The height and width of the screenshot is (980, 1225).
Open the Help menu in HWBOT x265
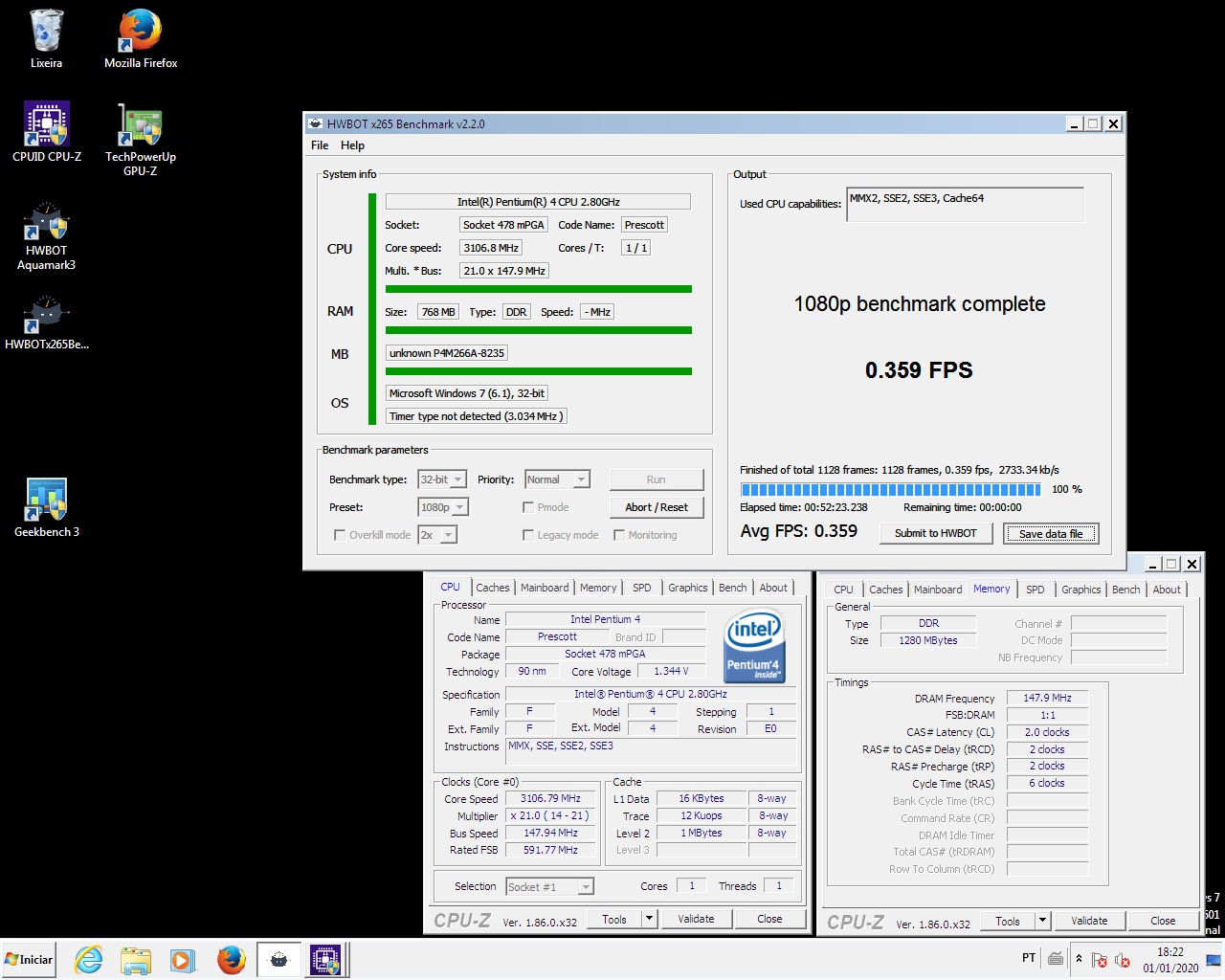pos(352,145)
